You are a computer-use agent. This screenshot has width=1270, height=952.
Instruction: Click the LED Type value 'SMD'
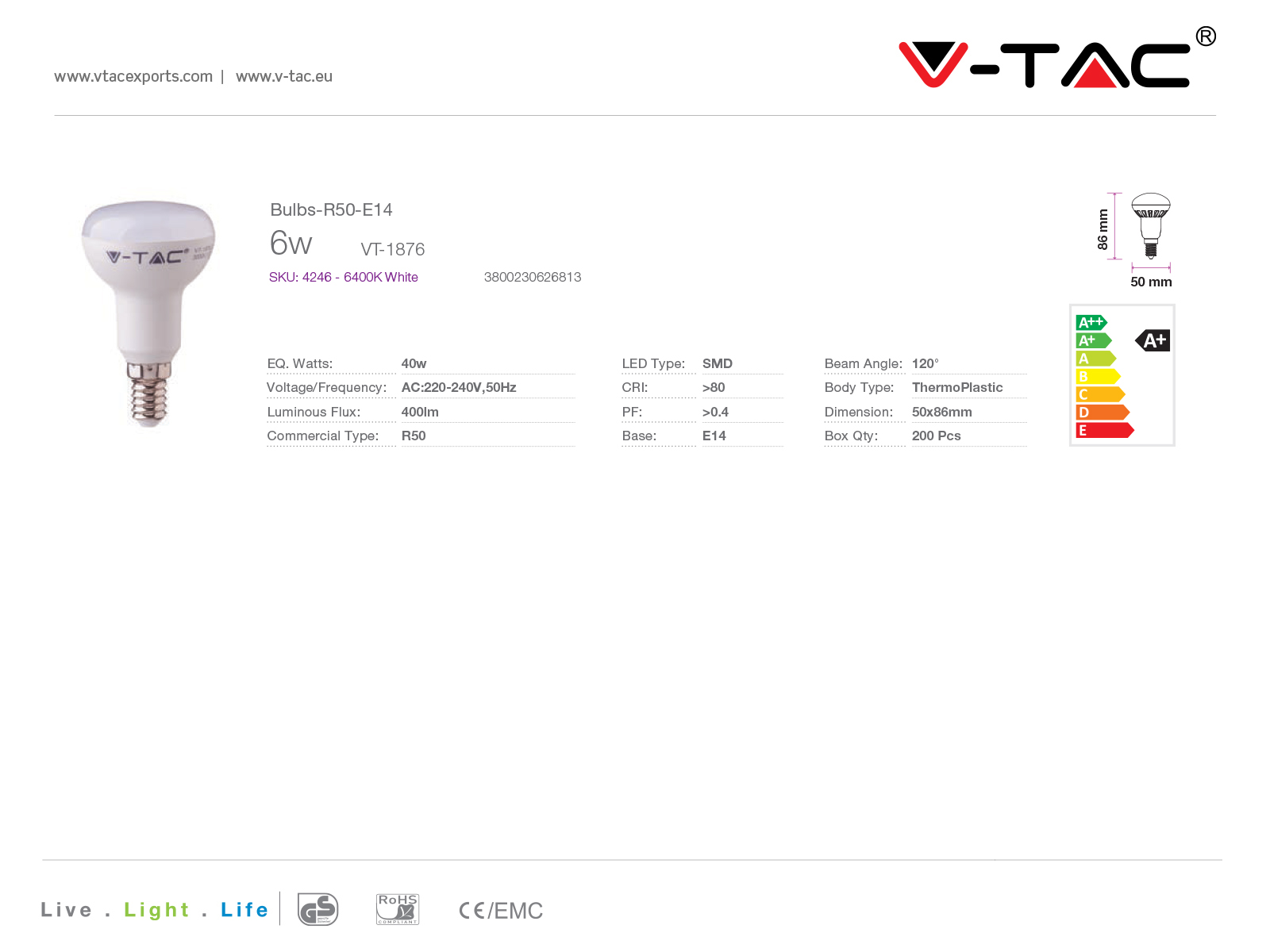point(718,363)
